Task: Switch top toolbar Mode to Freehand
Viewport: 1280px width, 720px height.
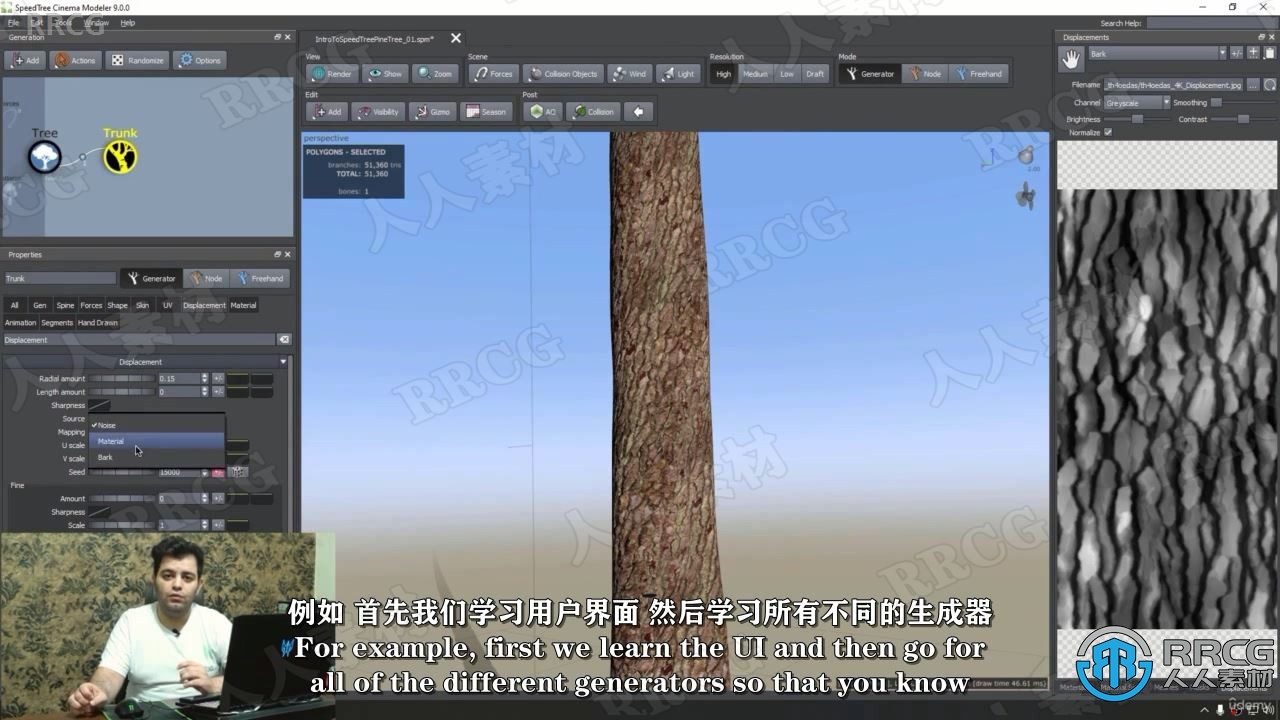Action: point(978,74)
